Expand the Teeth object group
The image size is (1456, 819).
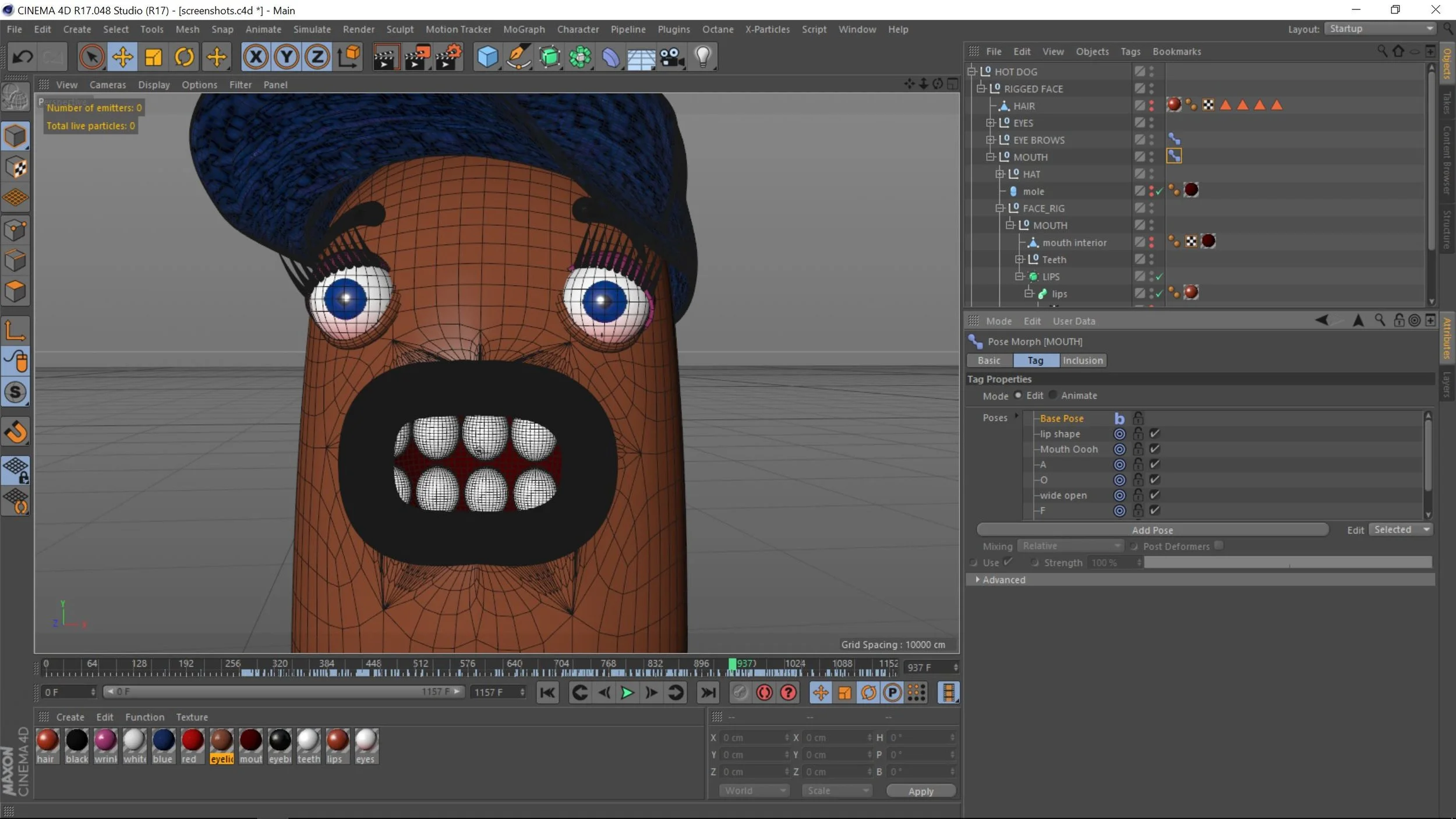tap(1019, 259)
